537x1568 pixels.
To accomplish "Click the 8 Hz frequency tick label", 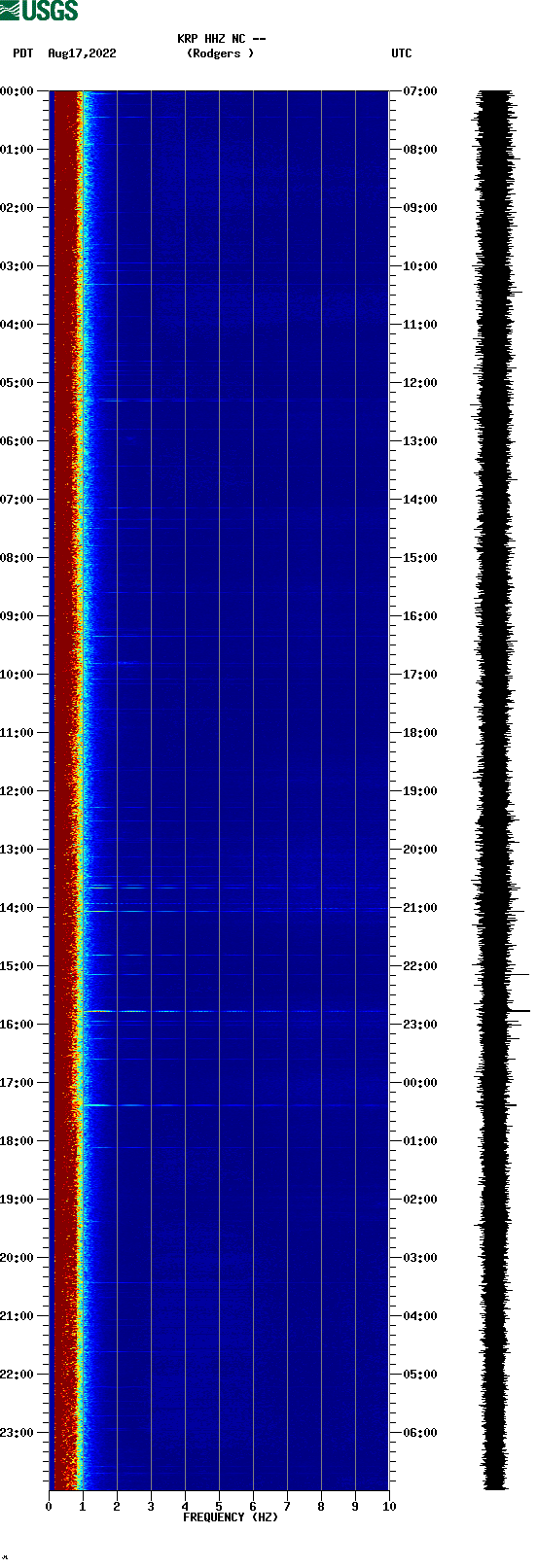I will pyautogui.click(x=321, y=1507).
